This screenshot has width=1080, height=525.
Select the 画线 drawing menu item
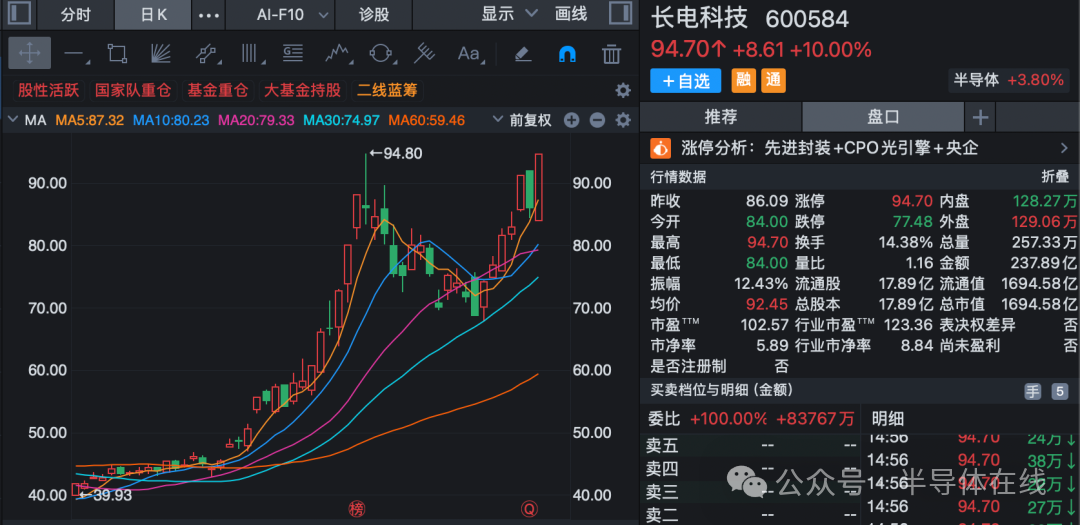coord(571,14)
